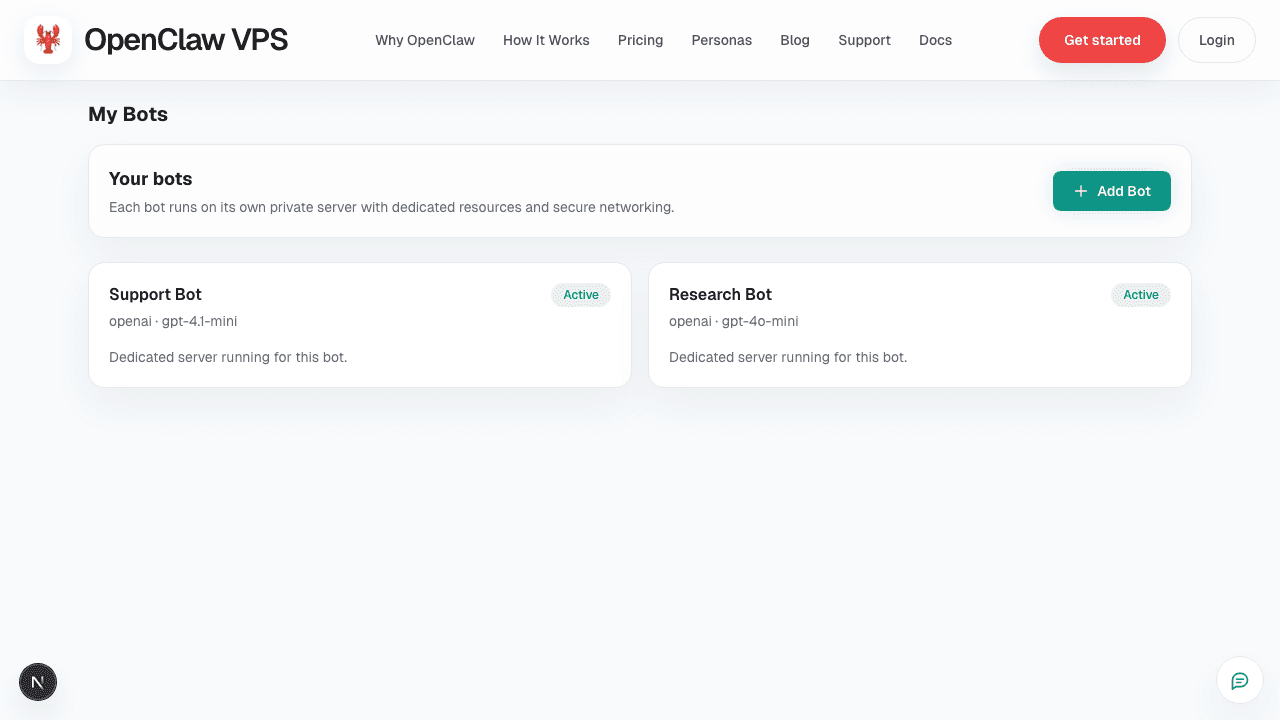
Task: Open the chat support bubble icon
Action: 1239,680
